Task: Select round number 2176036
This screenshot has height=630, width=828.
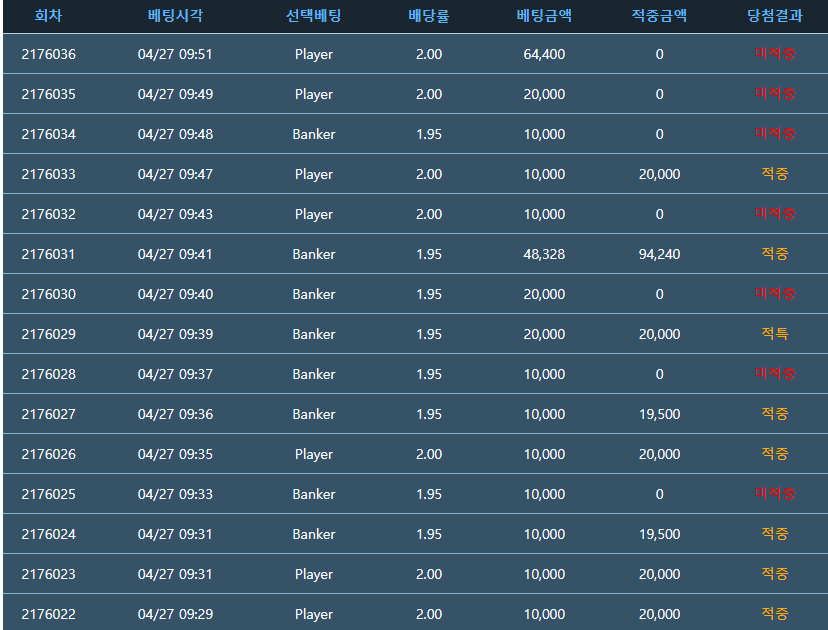Action: point(48,54)
